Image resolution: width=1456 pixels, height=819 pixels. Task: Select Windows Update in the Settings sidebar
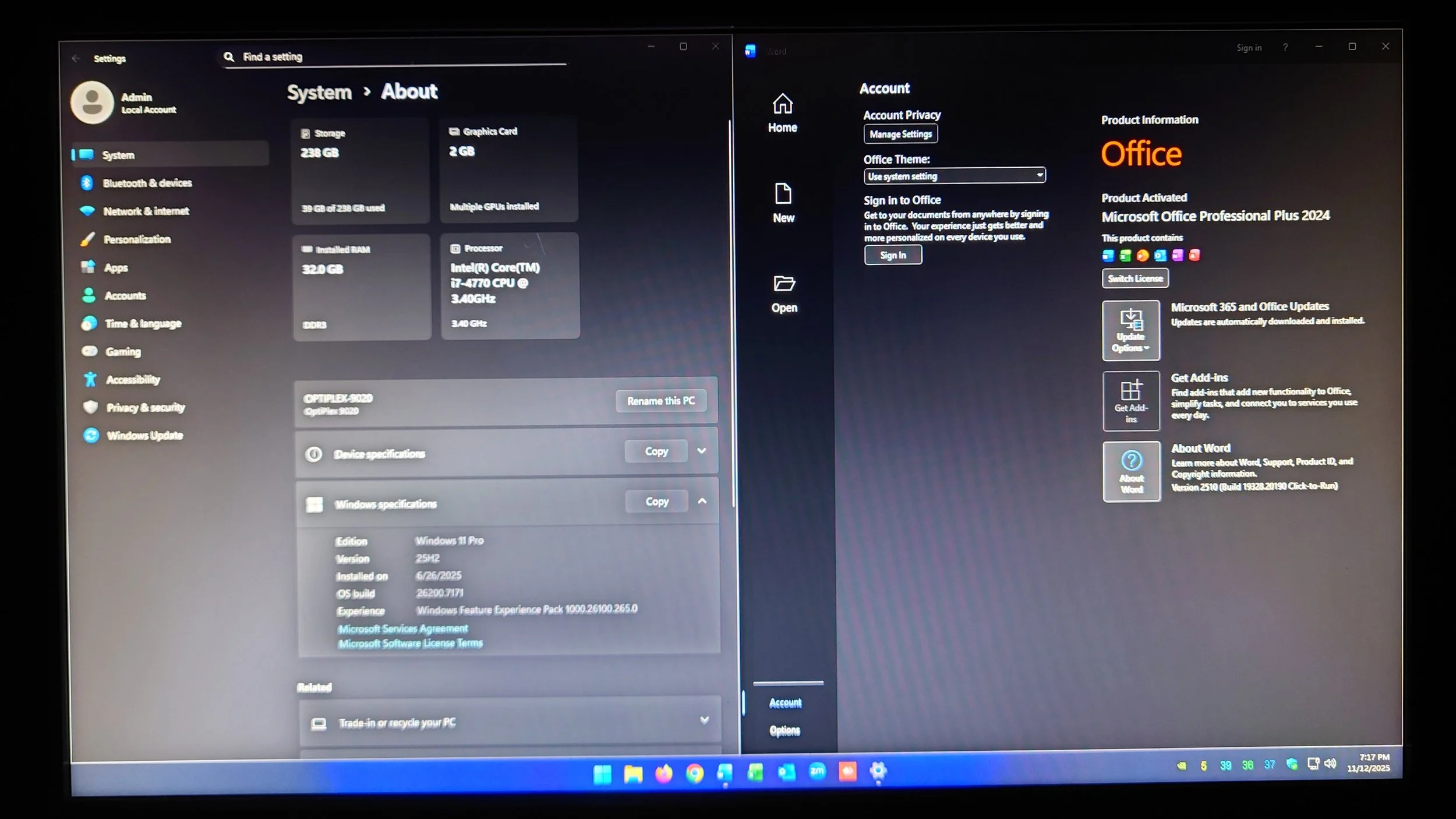click(x=144, y=435)
